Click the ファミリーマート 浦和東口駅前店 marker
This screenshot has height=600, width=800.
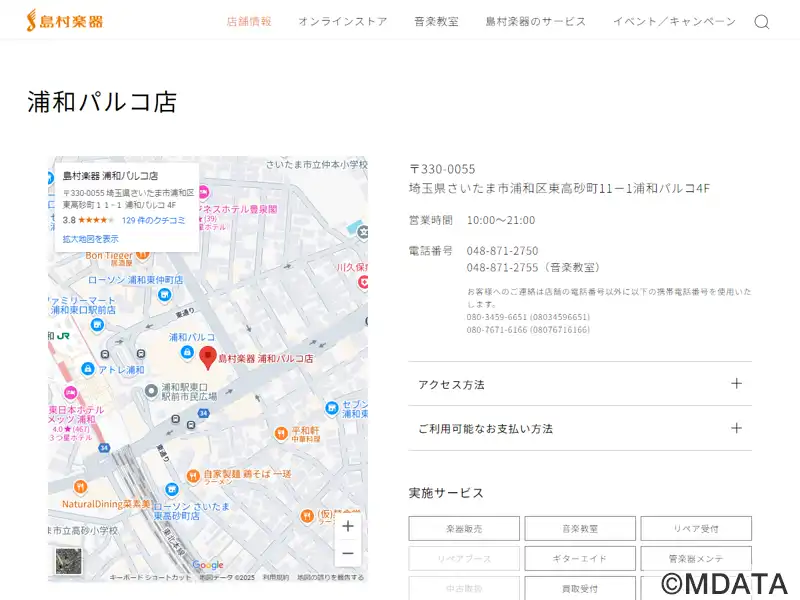pyautogui.click(x=97, y=324)
